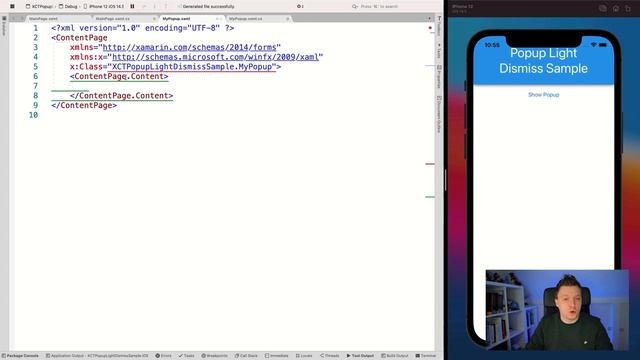Open the Breakpoints pad
Viewport: 640px width, 360px height.
coord(214,356)
